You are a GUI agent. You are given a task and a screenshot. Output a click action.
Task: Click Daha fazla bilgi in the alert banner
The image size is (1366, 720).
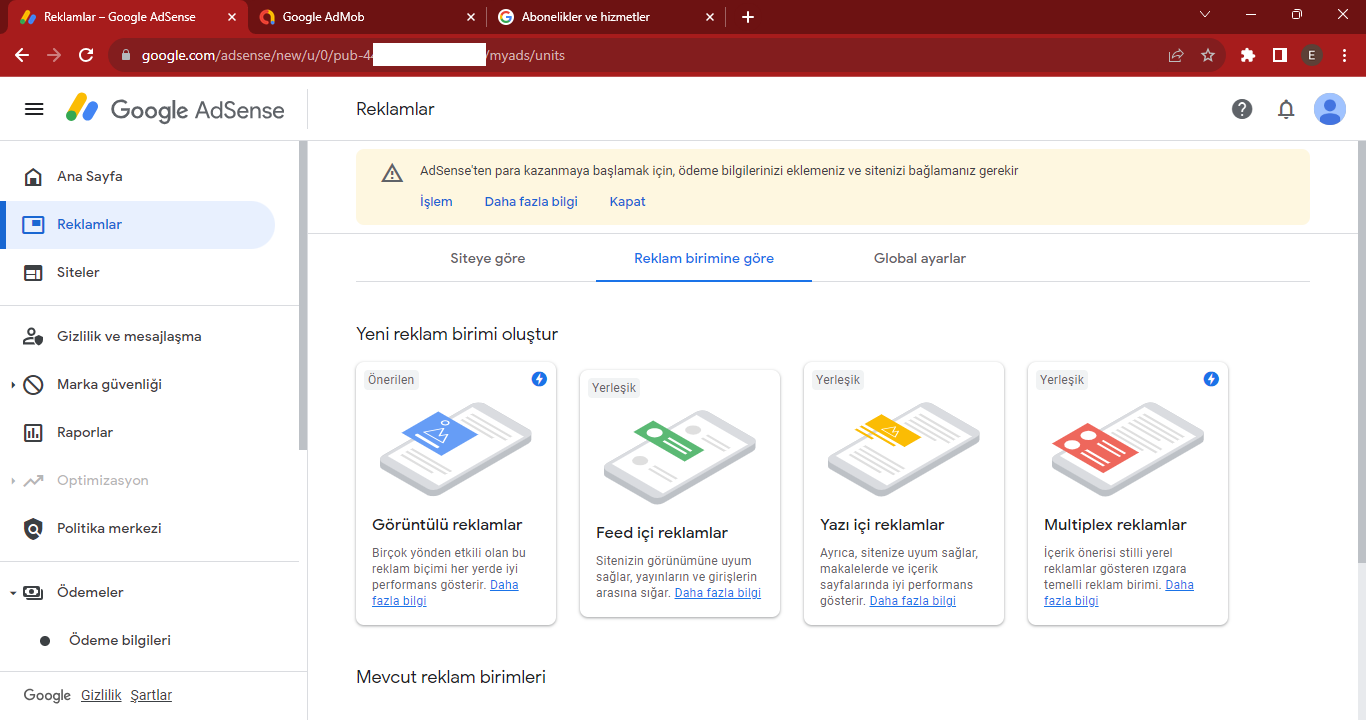point(531,202)
